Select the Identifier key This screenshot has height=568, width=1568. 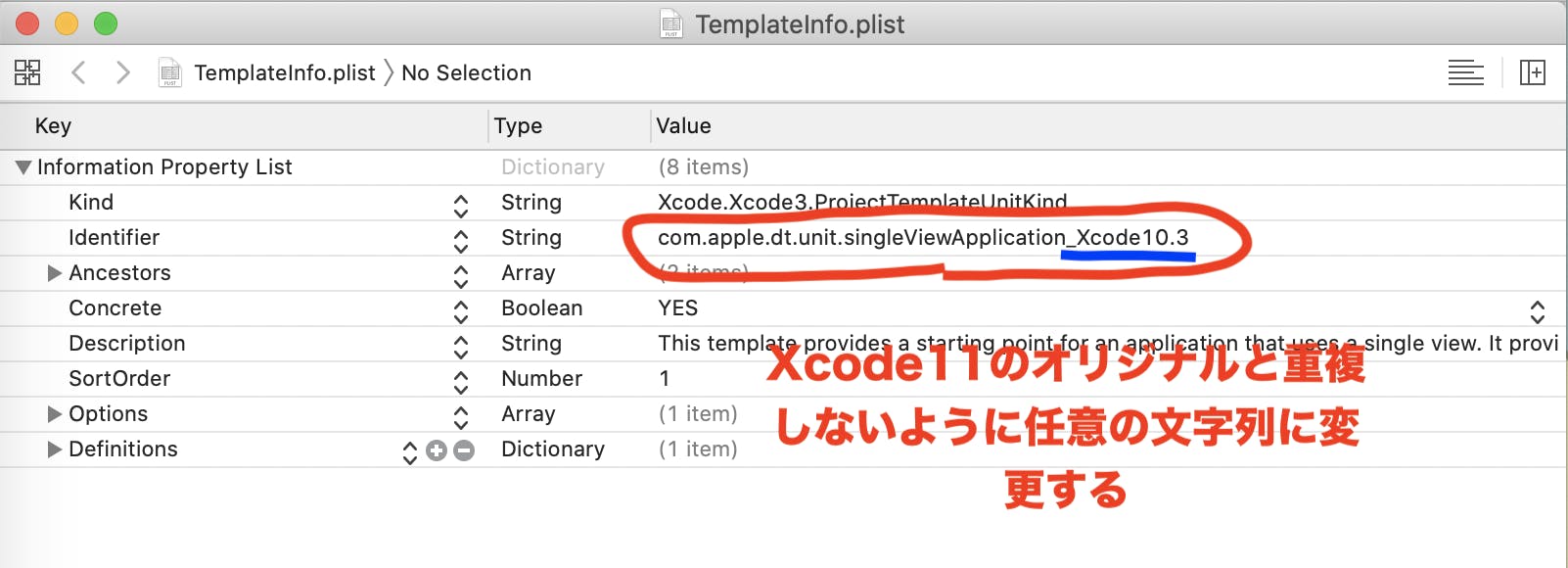114,238
